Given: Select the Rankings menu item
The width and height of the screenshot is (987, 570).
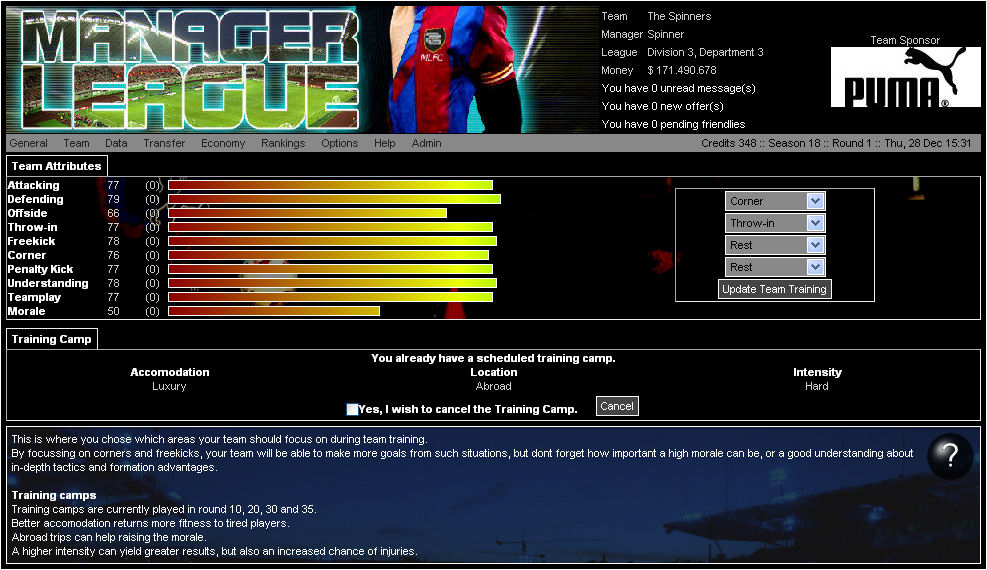Looking at the screenshot, I should (x=283, y=143).
